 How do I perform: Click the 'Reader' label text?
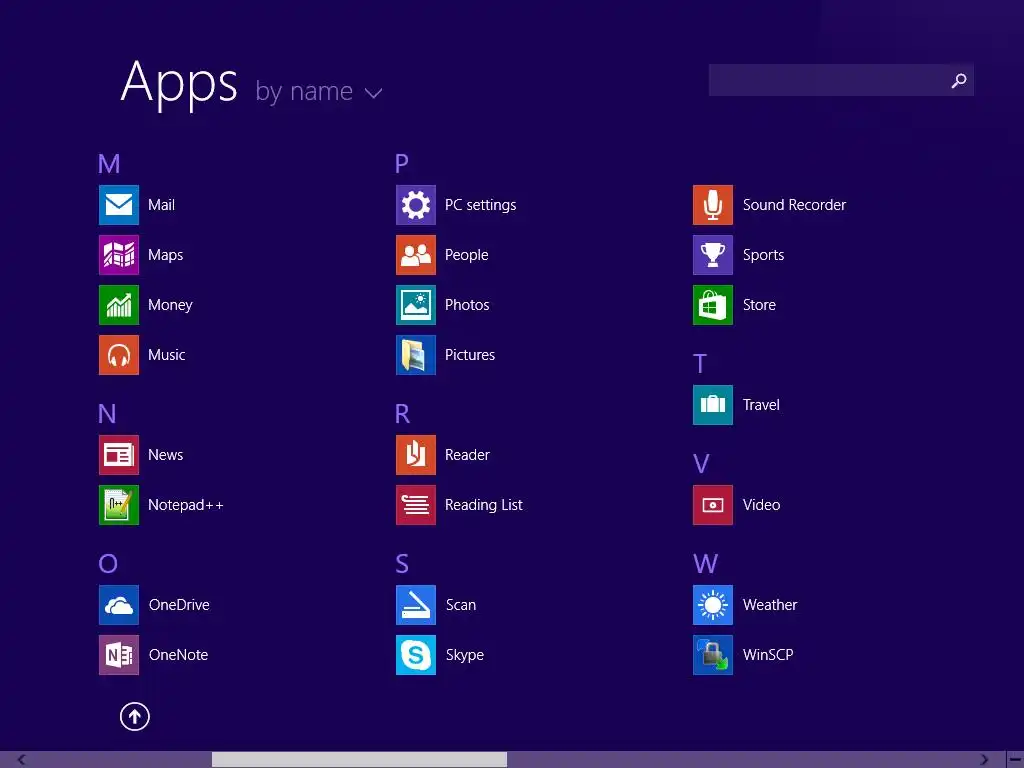(467, 455)
